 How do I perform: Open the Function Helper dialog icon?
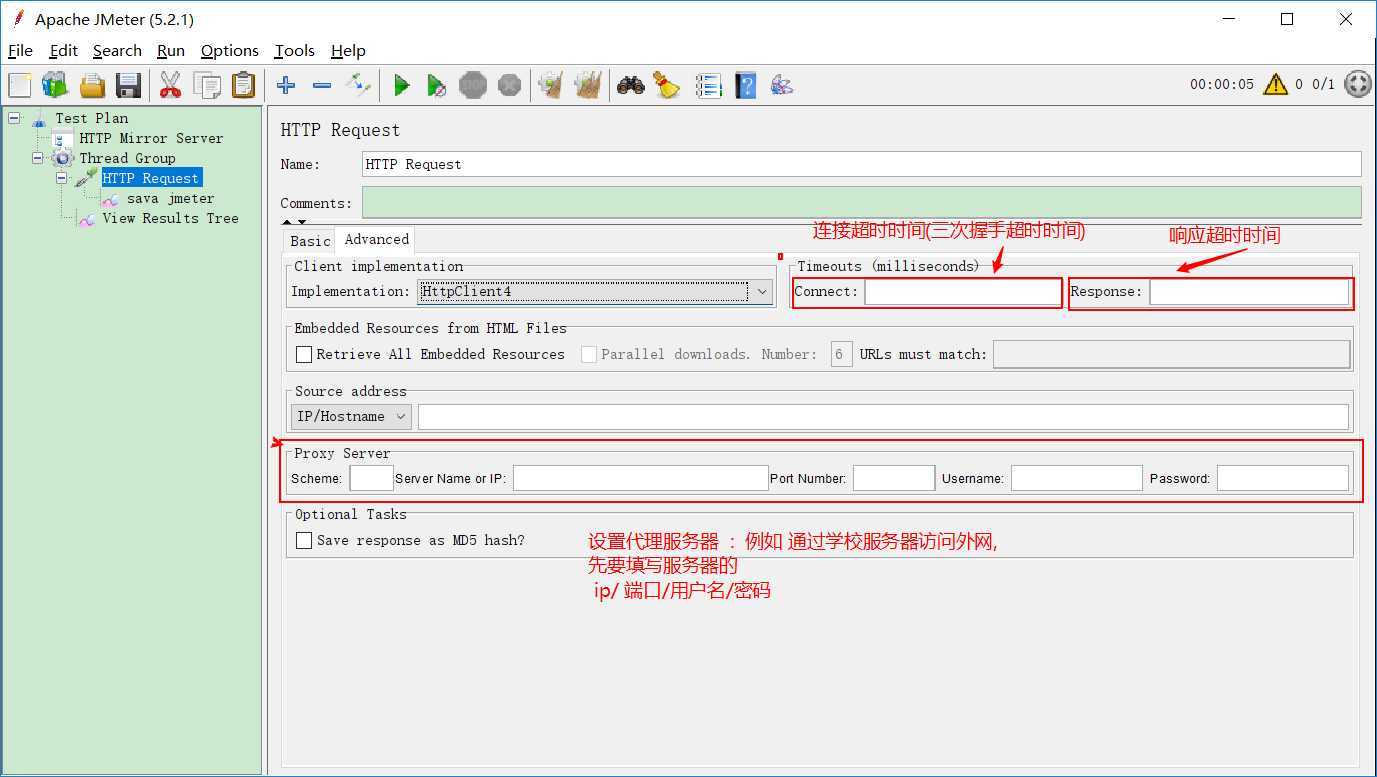tap(709, 85)
